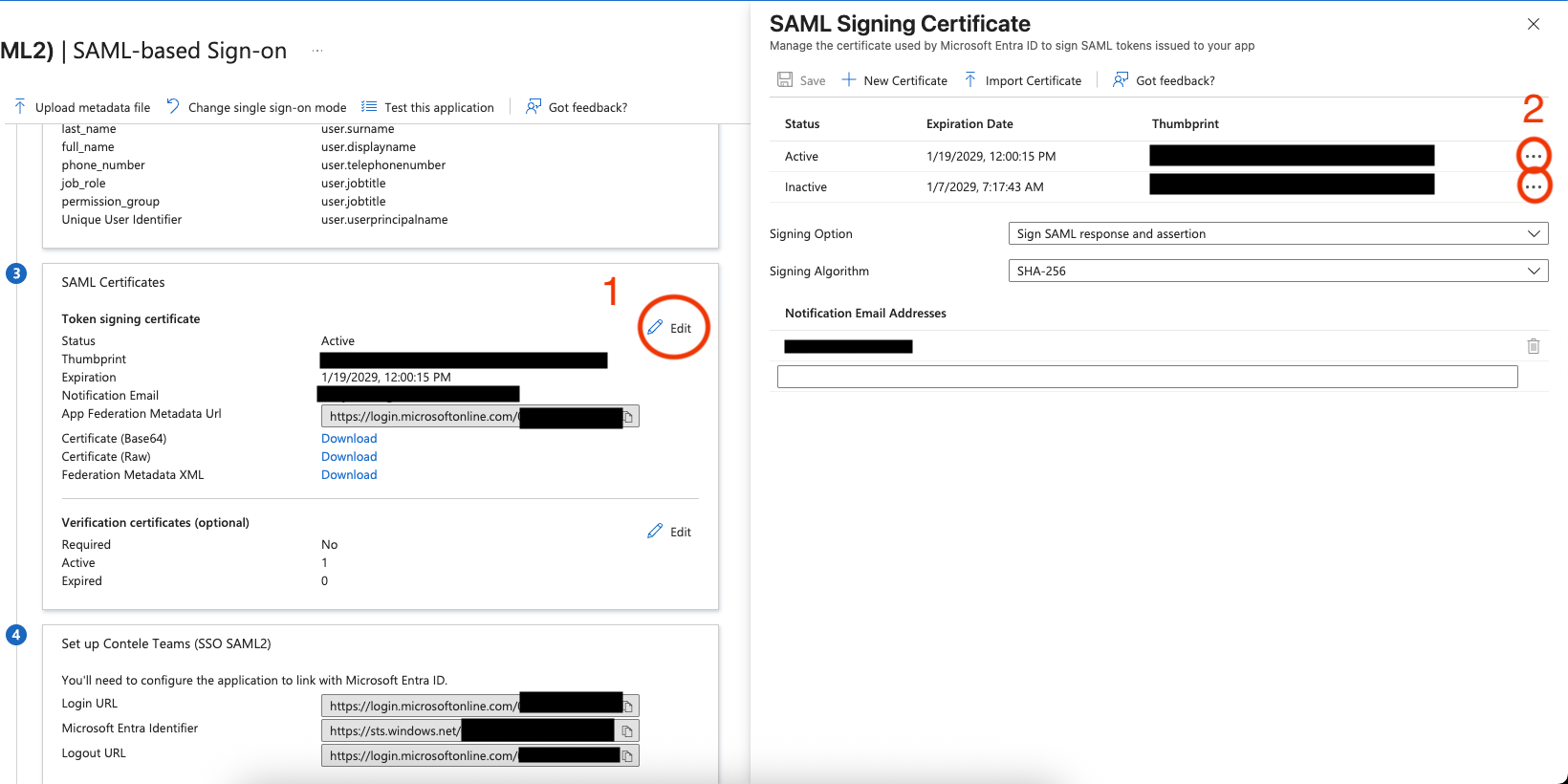1568x784 pixels.
Task: Open more options for Inactive certificate
Action: coord(1533,186)
